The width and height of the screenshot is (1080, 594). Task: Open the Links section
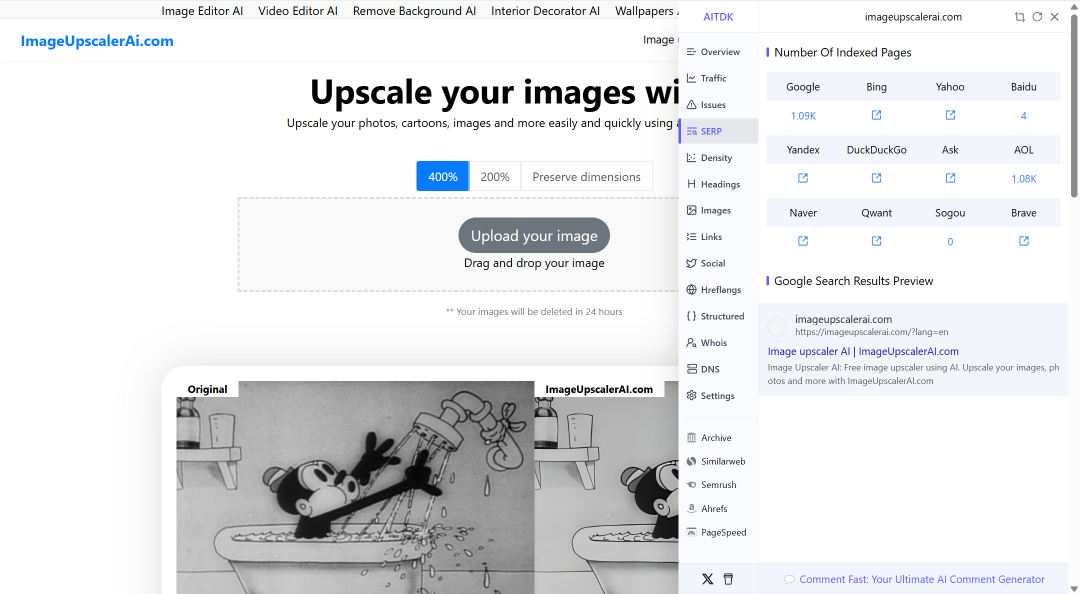(x=718, y=236)
